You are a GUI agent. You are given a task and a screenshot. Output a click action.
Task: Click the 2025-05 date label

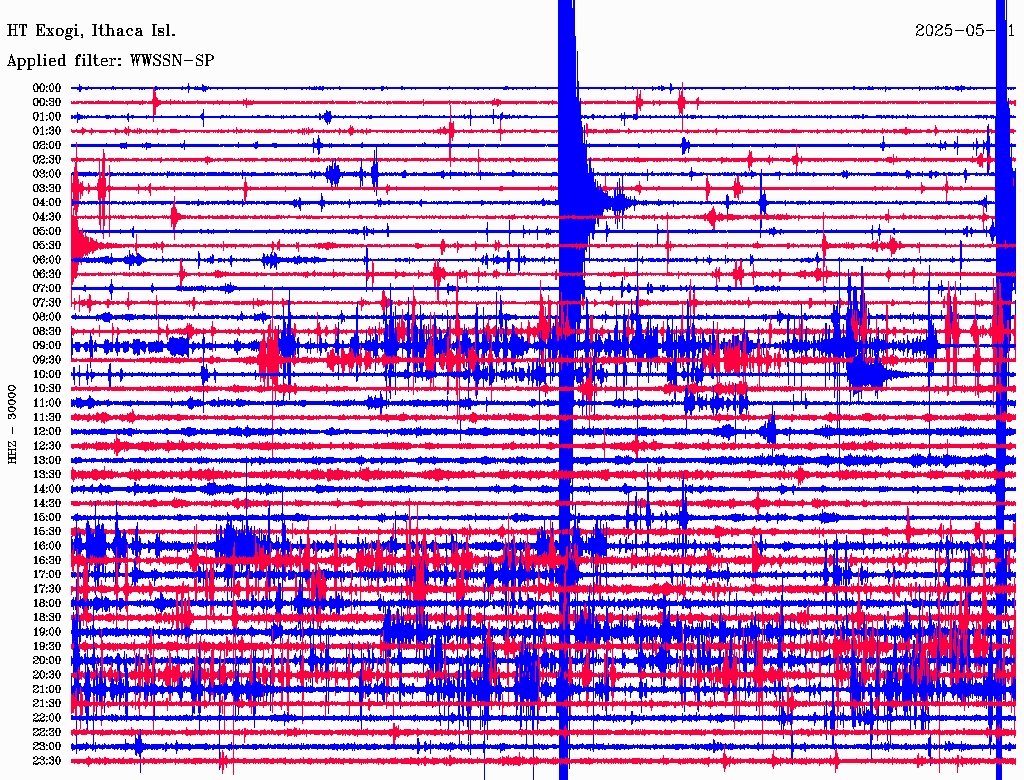coord(964,31)
